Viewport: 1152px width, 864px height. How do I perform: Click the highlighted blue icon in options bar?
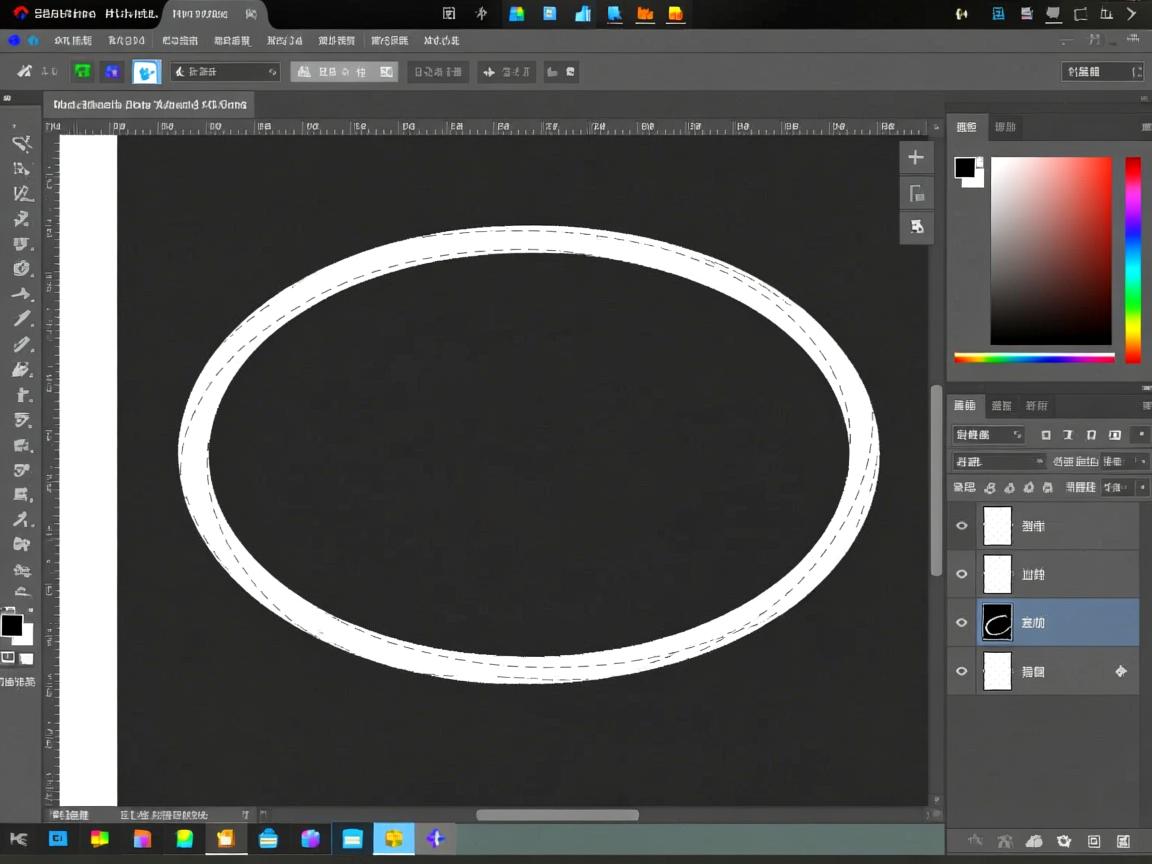pyautogui.click(x=146, y=72)
